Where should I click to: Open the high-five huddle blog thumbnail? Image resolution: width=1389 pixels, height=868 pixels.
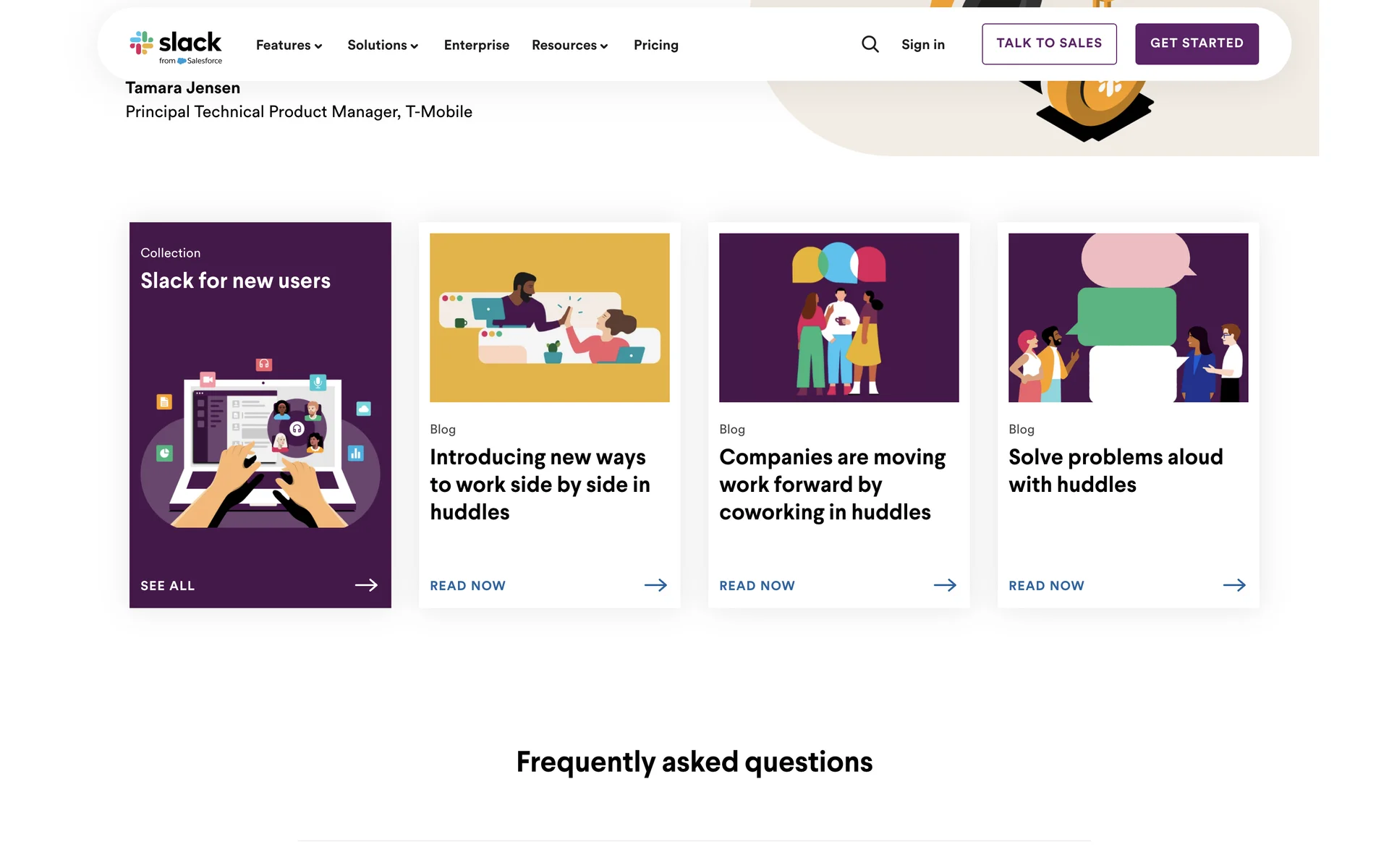[x=550, y=318]
